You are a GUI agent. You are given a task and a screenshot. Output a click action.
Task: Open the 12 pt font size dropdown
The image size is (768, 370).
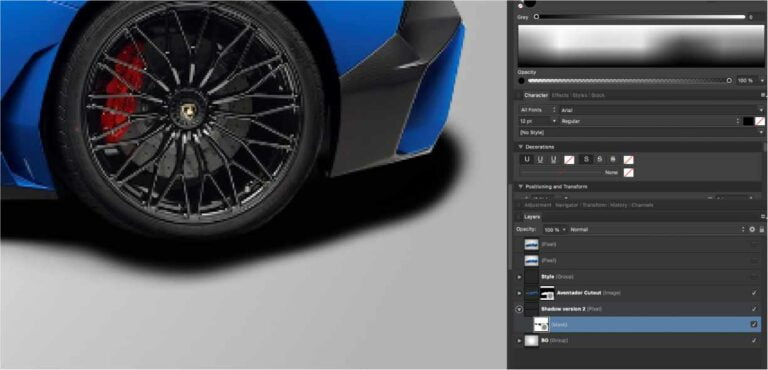click(x=538, y=121)
